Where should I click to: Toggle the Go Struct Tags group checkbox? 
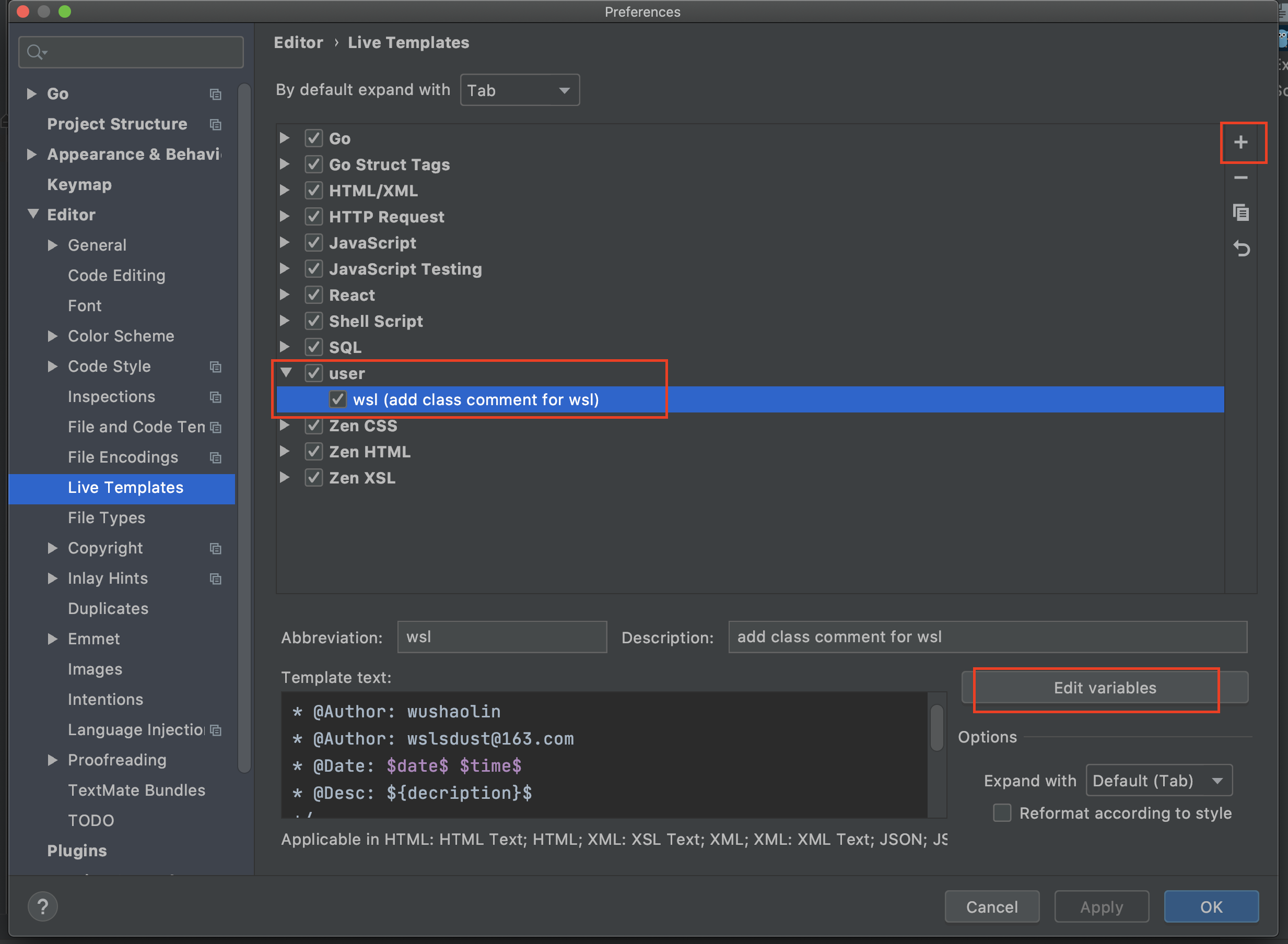[x=313, y=164]
